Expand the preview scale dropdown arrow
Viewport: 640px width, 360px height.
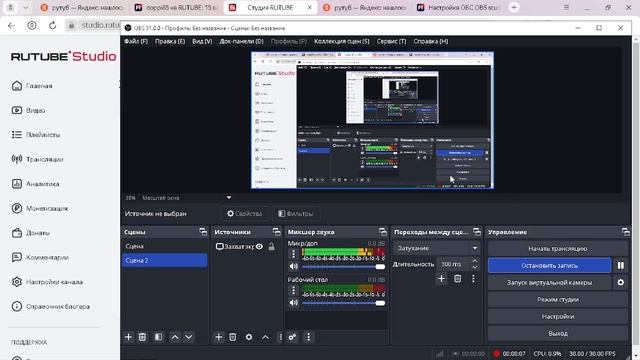click(229, 198)
